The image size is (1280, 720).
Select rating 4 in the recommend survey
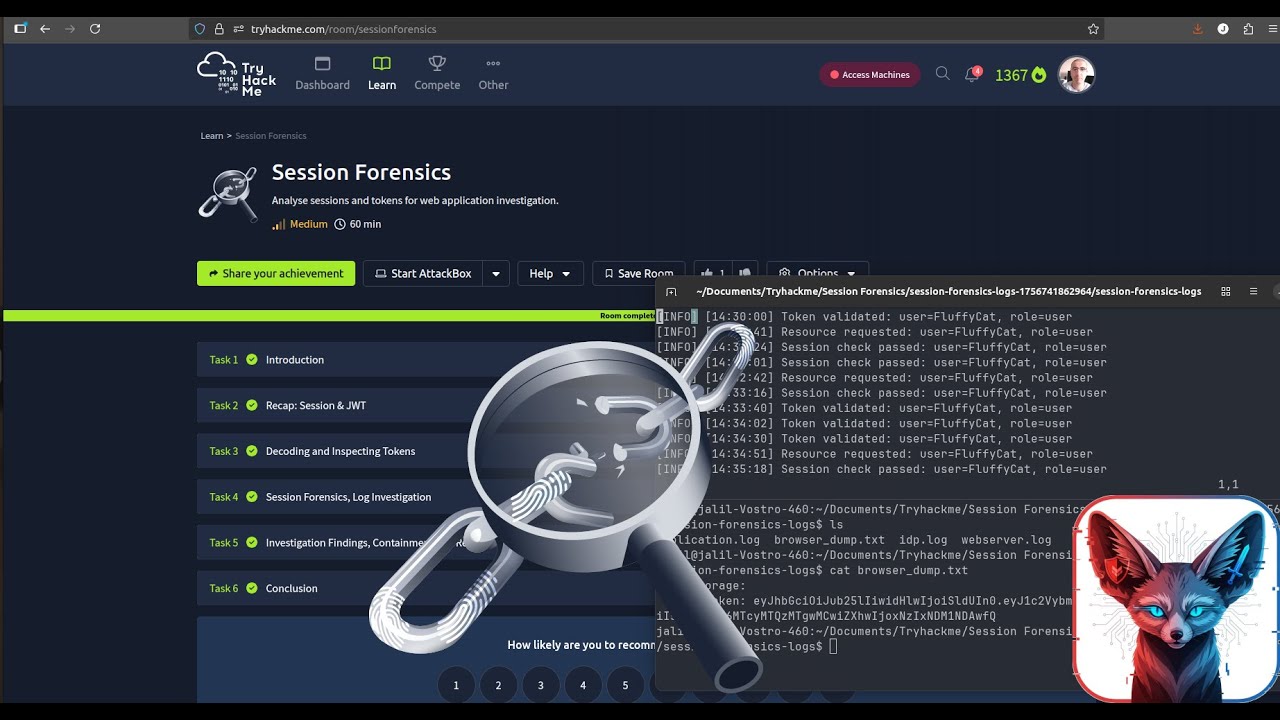pyautogui.click(x=583, y=685)
